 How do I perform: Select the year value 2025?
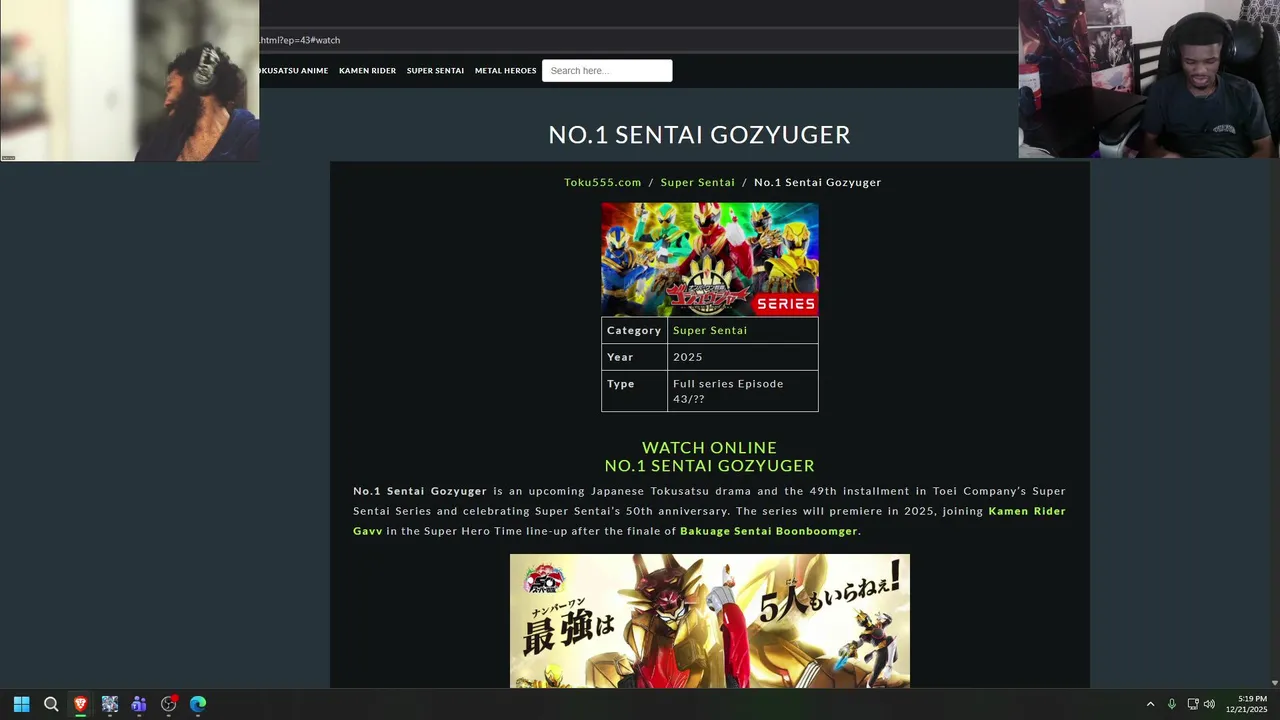pos(688,357)
